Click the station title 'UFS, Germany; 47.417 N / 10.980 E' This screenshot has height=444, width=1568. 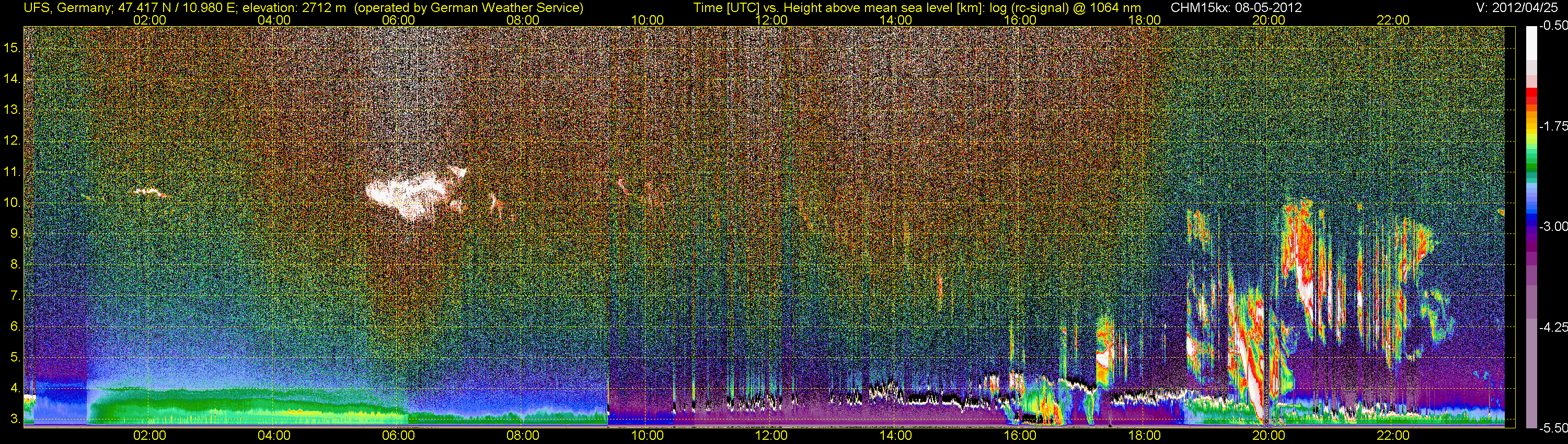click(x=130, y=7)
